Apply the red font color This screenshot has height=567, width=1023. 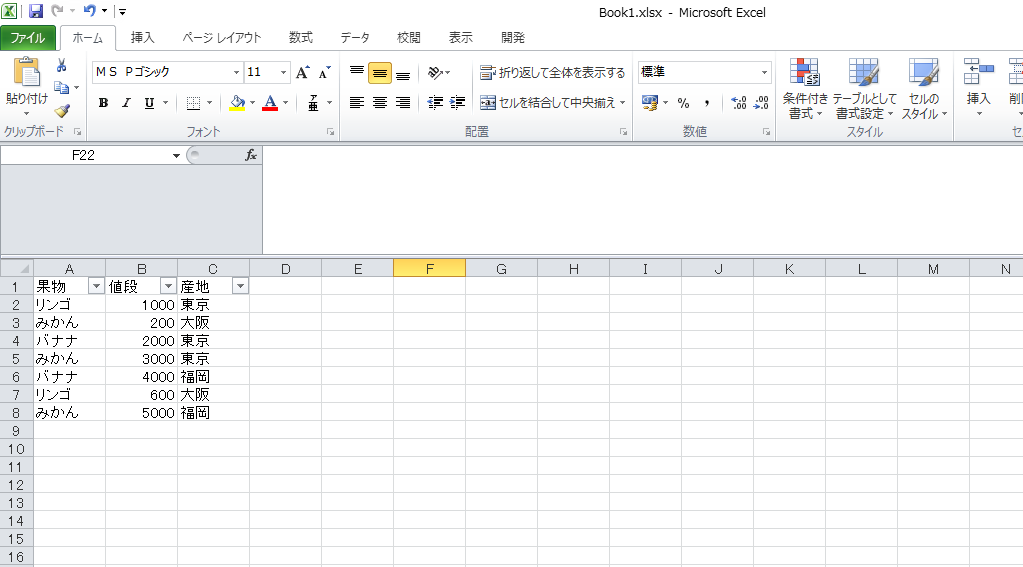pyautogui.click(x=270, y=103)
